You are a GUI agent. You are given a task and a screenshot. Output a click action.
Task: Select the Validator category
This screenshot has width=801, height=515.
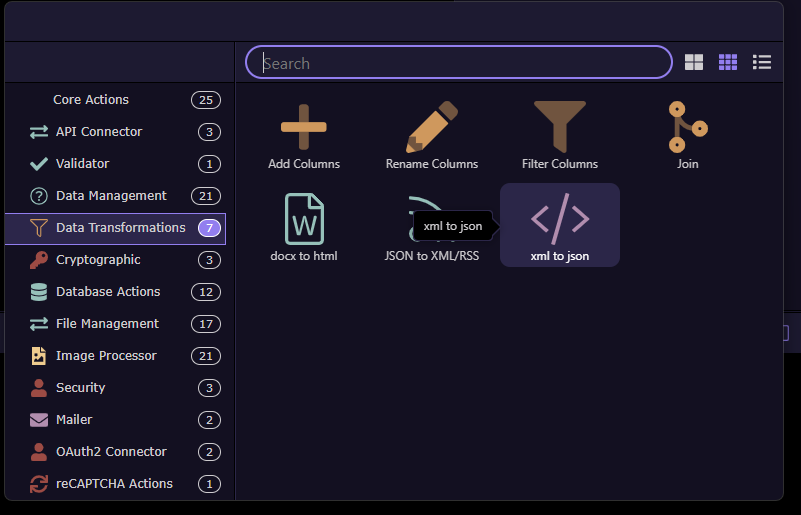[x=115, y=164]
